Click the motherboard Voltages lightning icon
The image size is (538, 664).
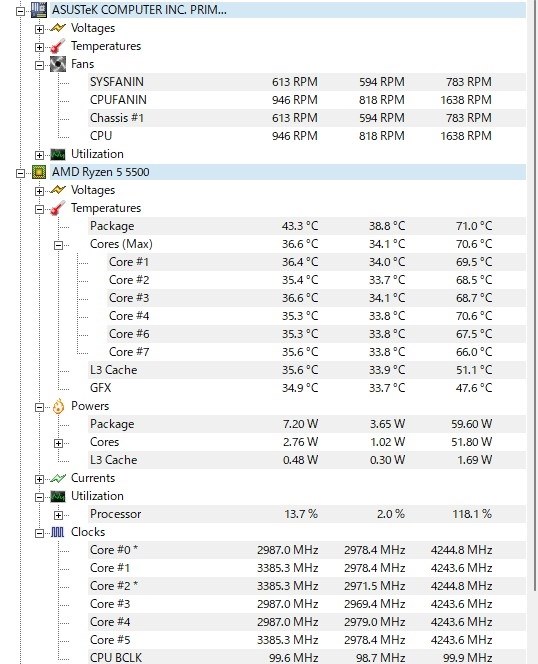point(58,28)
